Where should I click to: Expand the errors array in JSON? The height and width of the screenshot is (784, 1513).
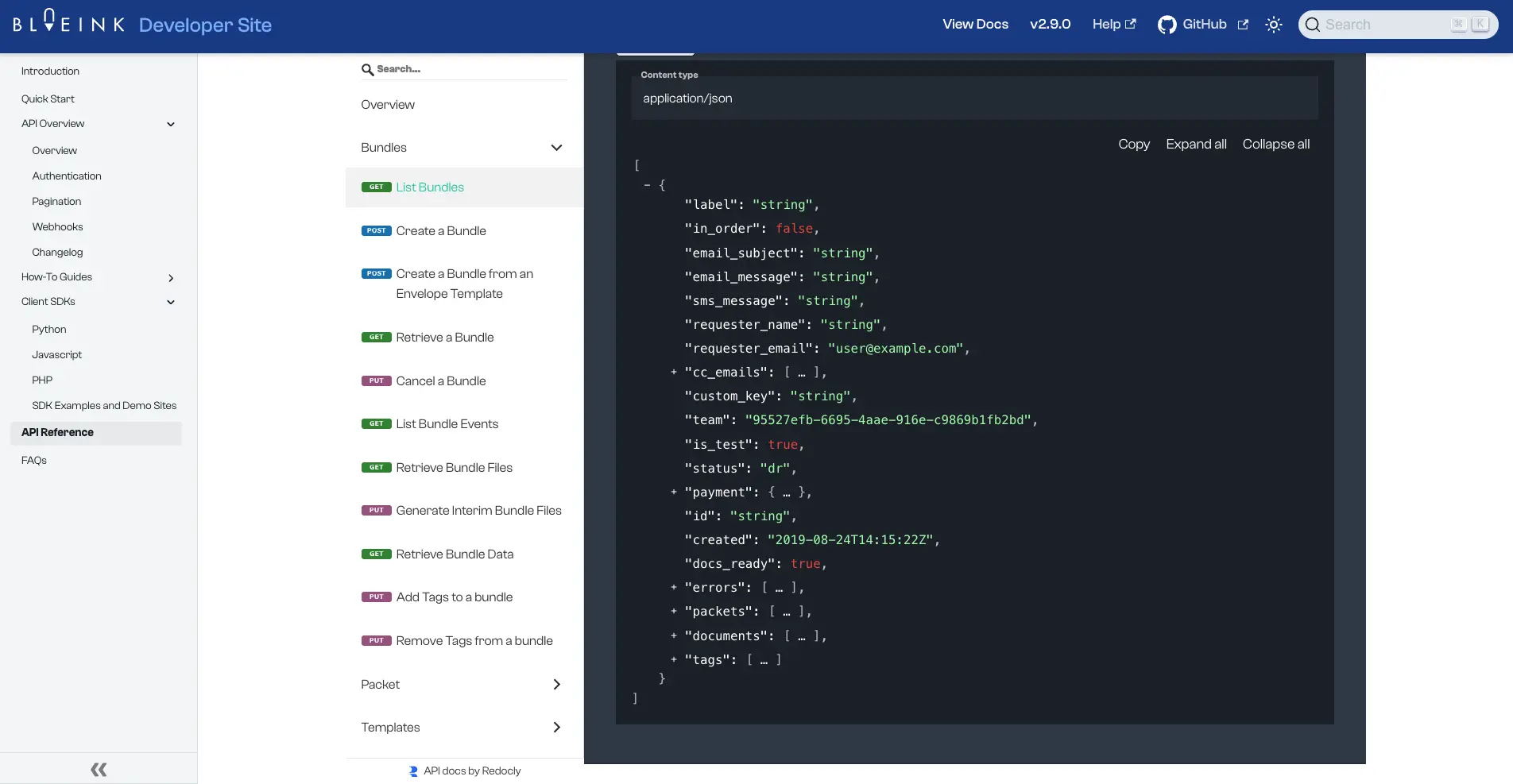(x=674, y=587)
